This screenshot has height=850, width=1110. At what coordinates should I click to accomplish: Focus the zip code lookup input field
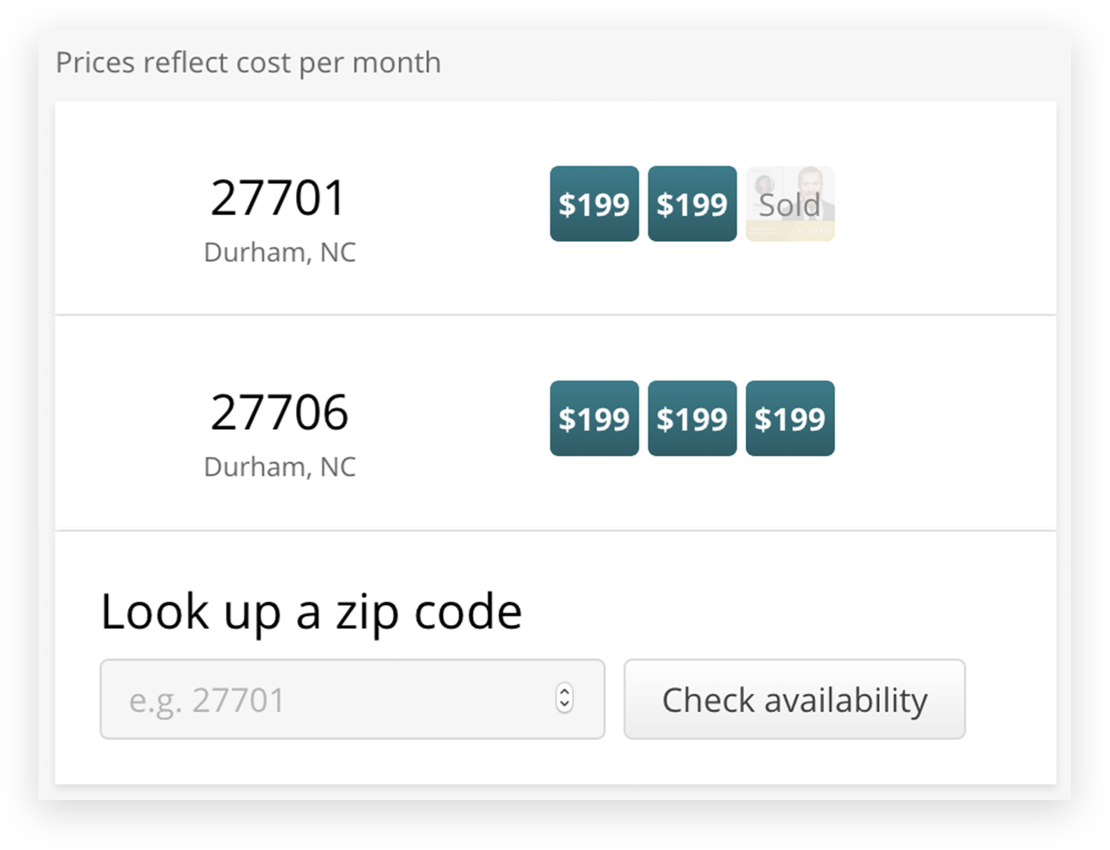point(330,699)
